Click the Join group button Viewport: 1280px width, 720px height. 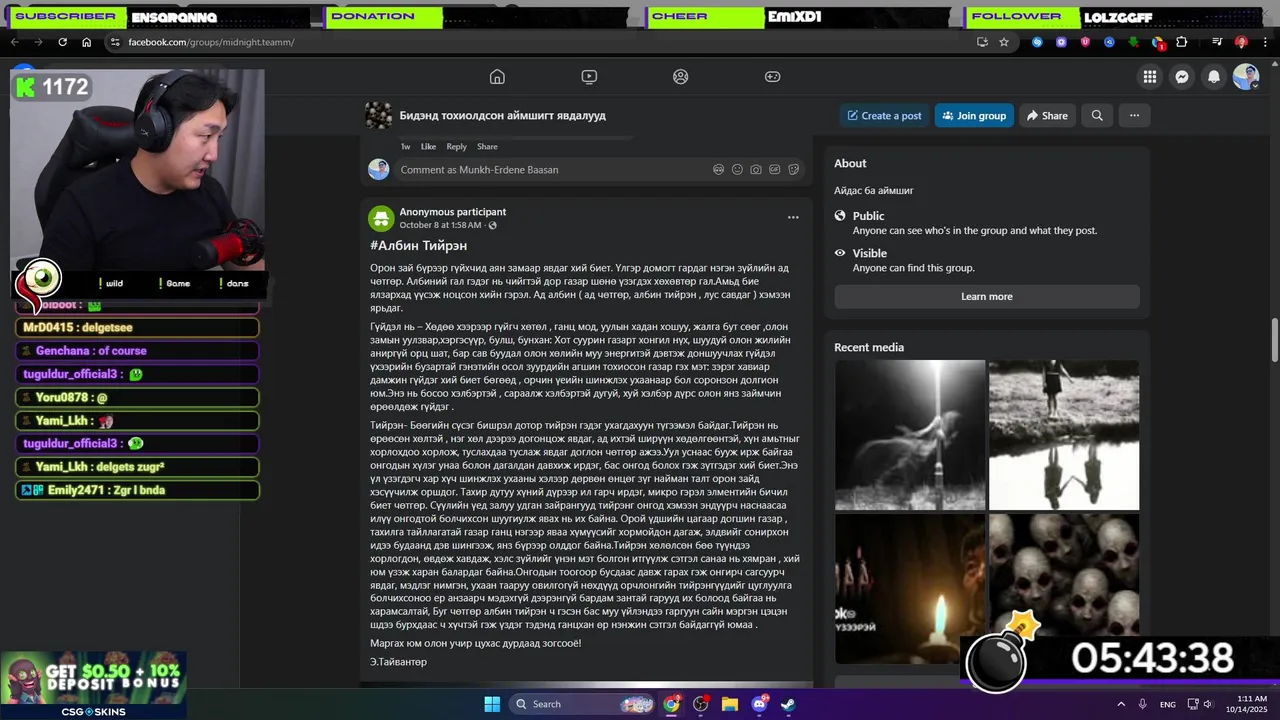(x=974, y=116)
